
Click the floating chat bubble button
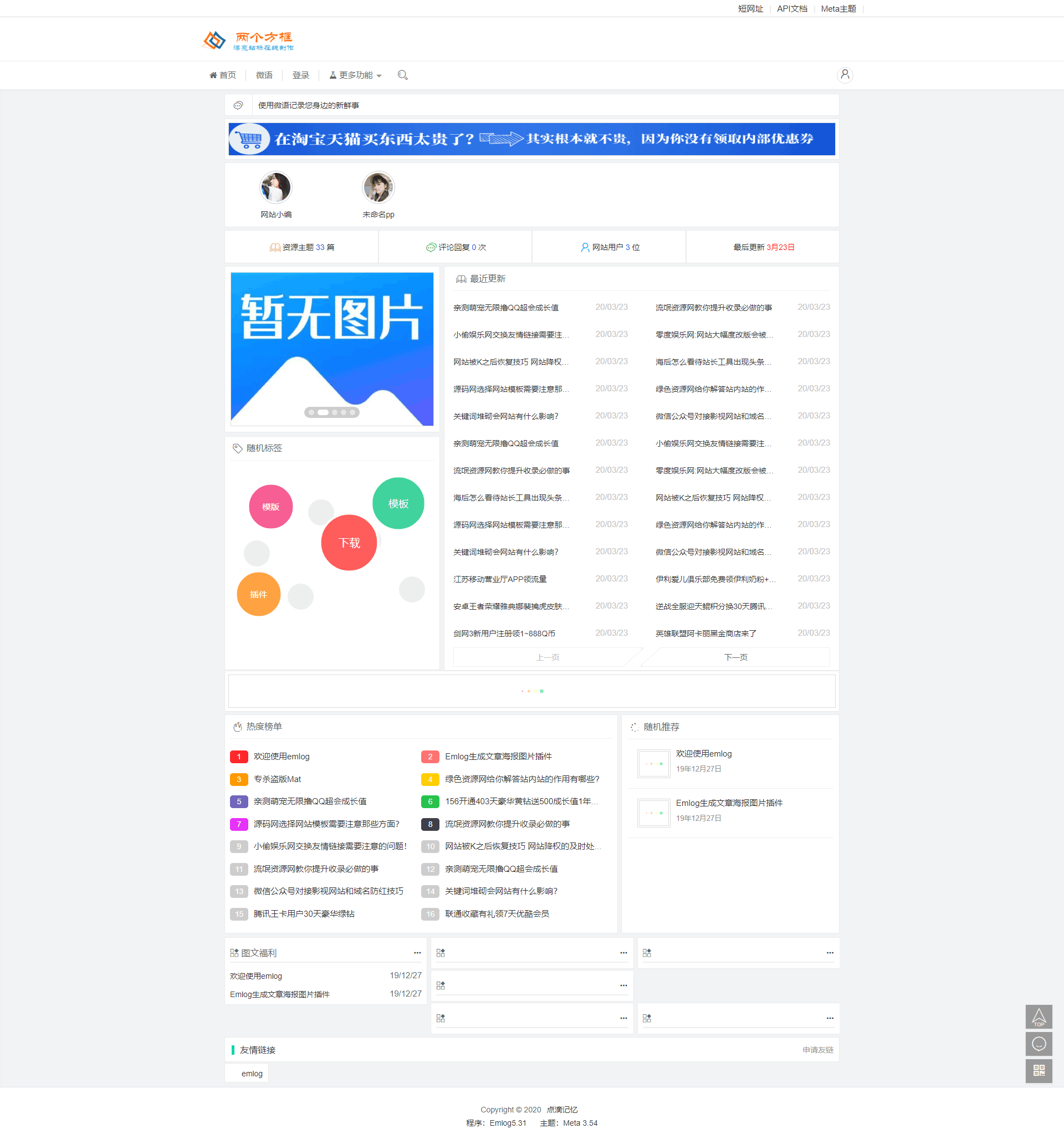[1038, 1044]
